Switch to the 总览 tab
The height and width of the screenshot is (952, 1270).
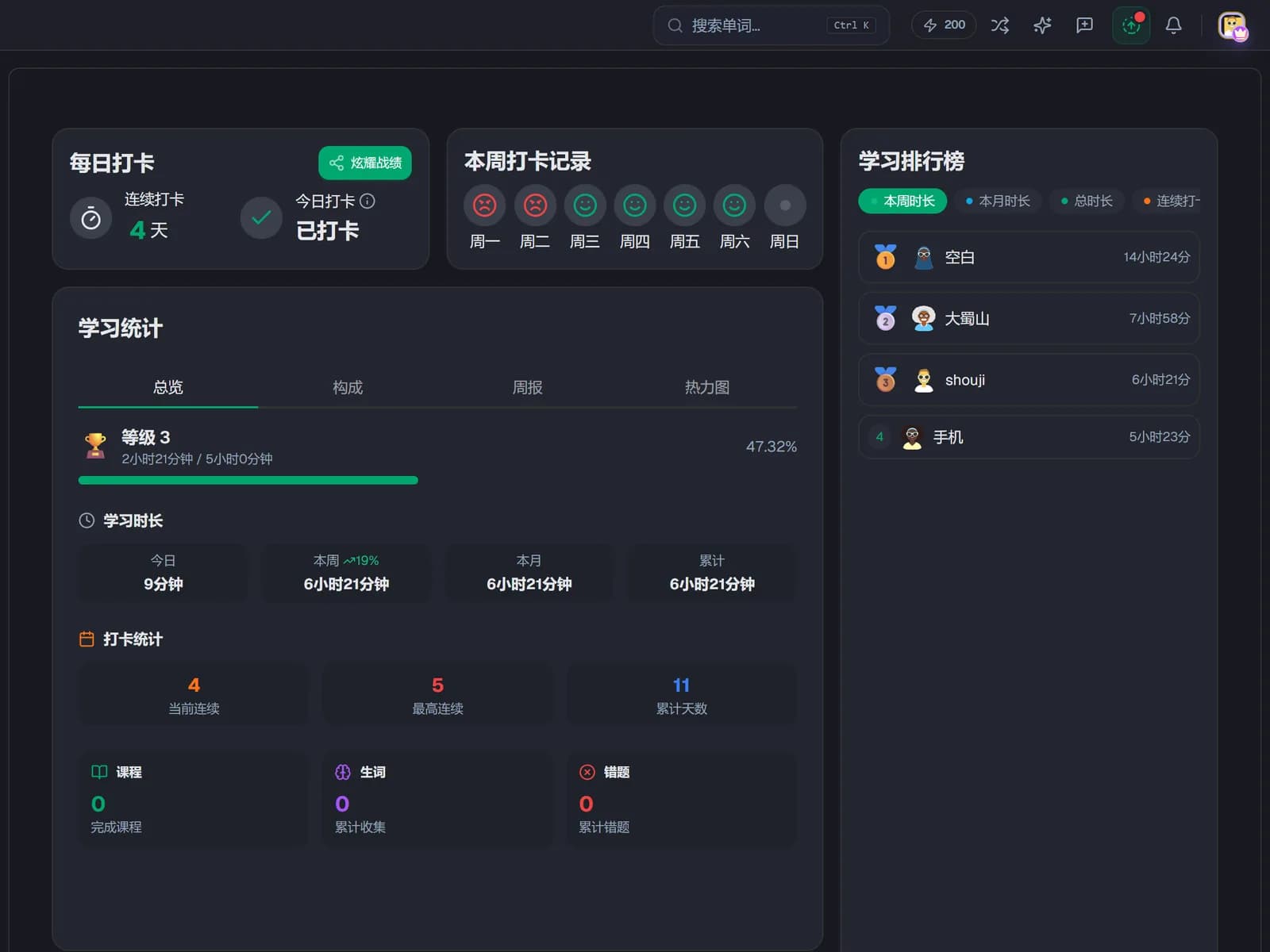pos(168,387)
